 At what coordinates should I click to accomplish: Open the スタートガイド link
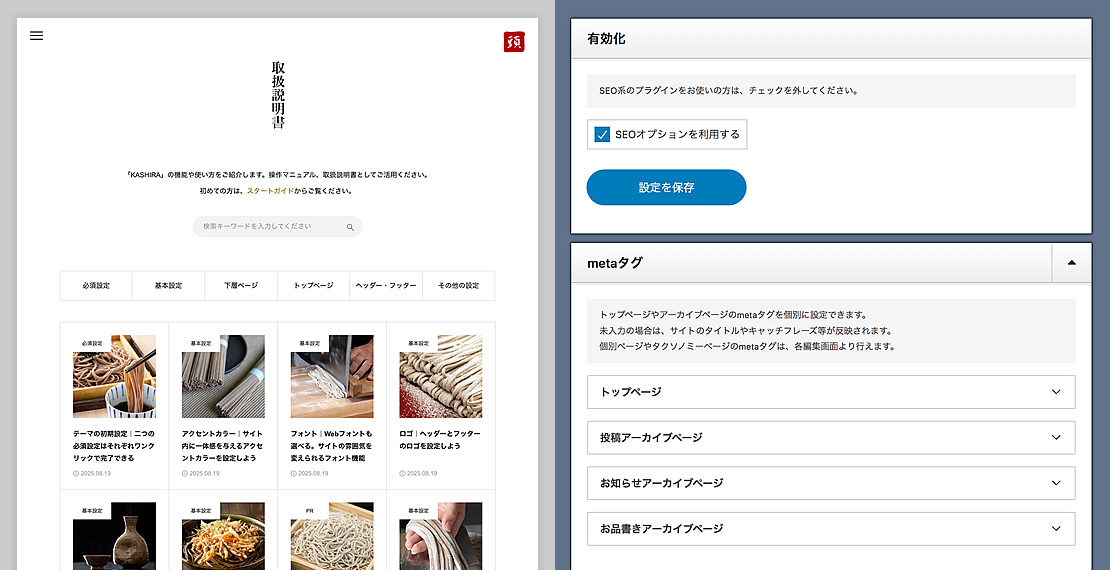[x=270, y=190]
